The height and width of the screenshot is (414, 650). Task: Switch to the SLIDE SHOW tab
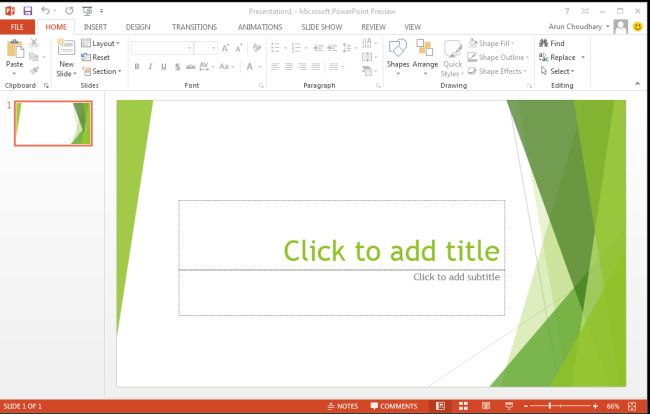pos(322,27)
